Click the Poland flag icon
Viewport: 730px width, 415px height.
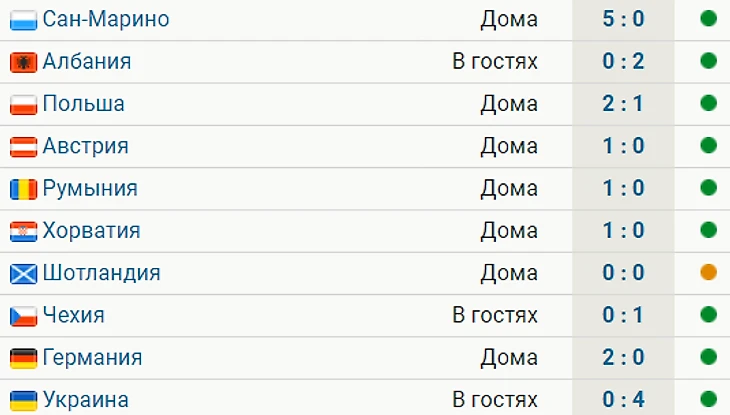point(23,104)
